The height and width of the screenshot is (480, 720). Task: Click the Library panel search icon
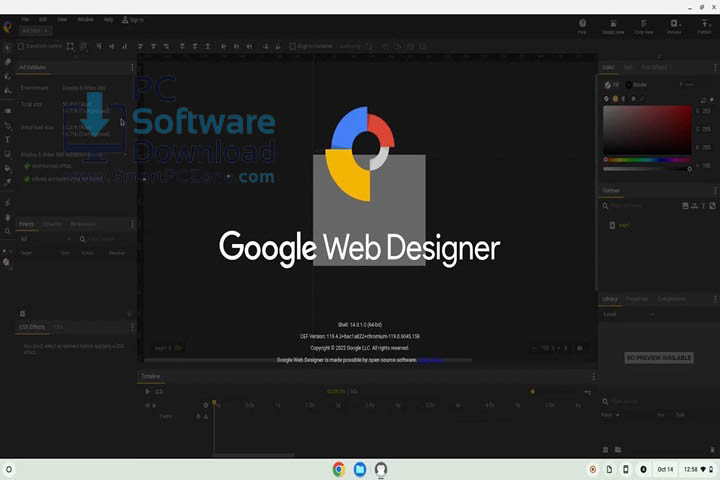pyautogui.click(x=605, y=402)
